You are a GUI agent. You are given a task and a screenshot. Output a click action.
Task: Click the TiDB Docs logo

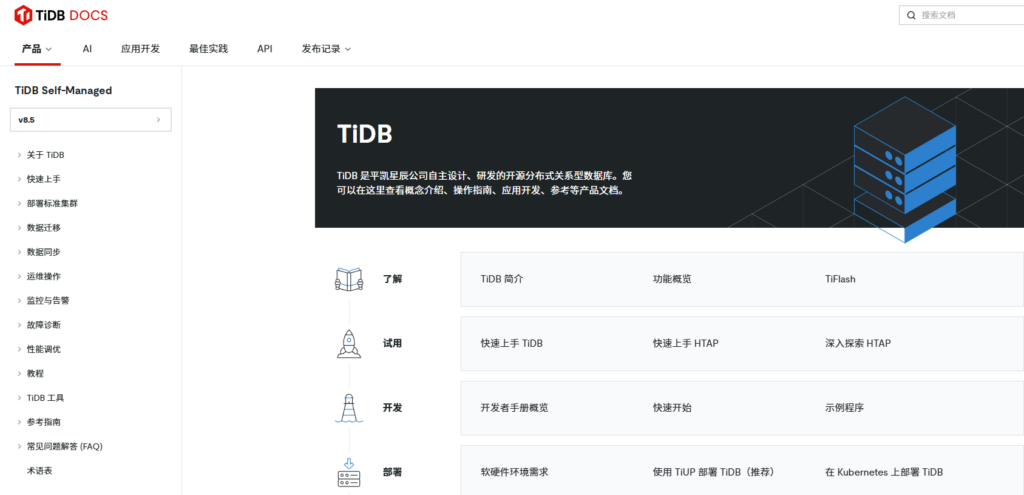tap(61, 15)
